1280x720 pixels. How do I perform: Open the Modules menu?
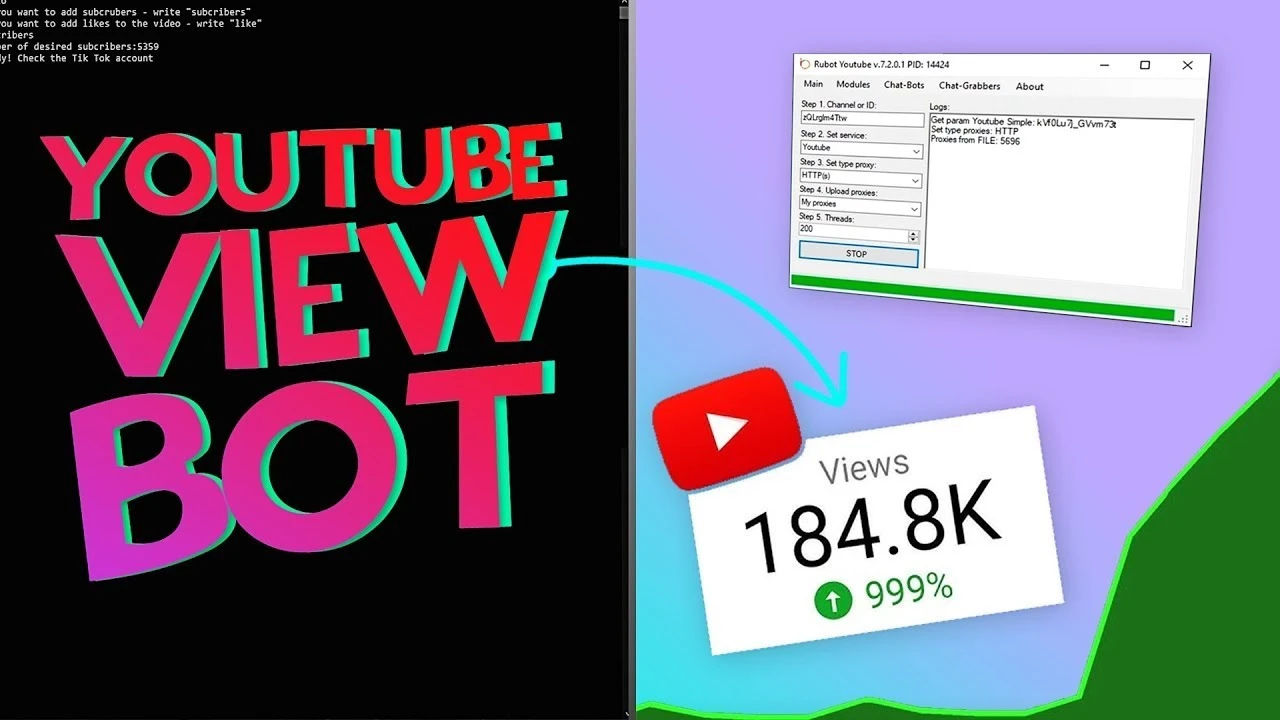(853, 85)
